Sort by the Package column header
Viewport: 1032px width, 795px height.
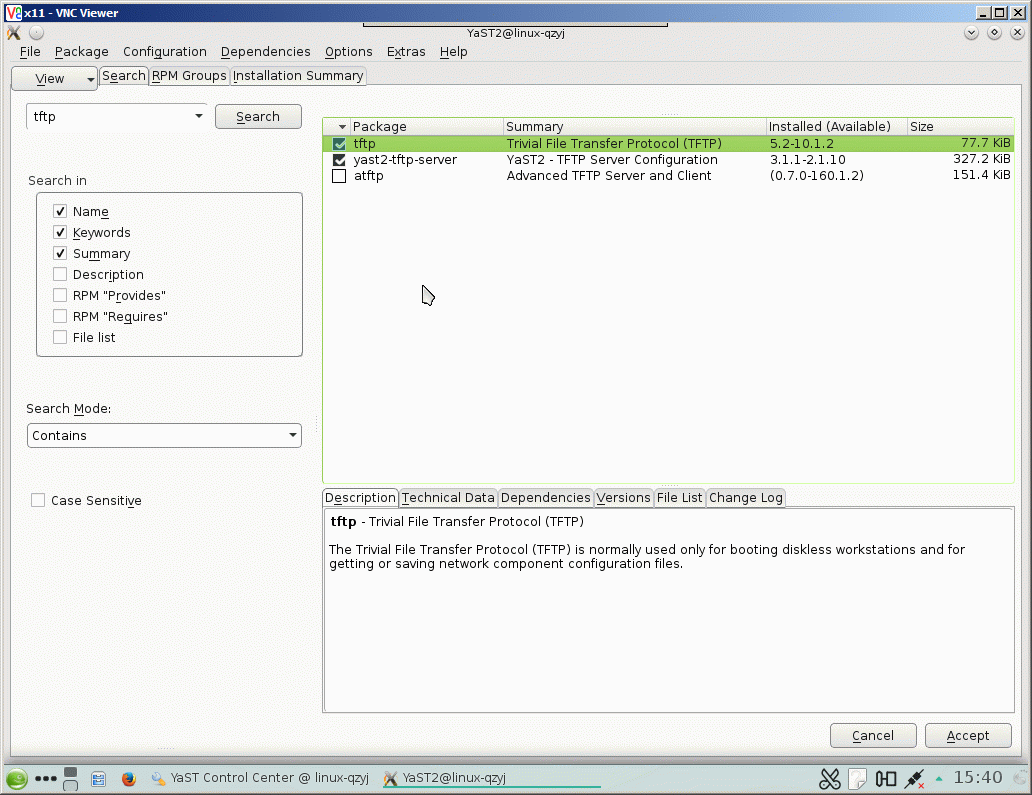426,126
